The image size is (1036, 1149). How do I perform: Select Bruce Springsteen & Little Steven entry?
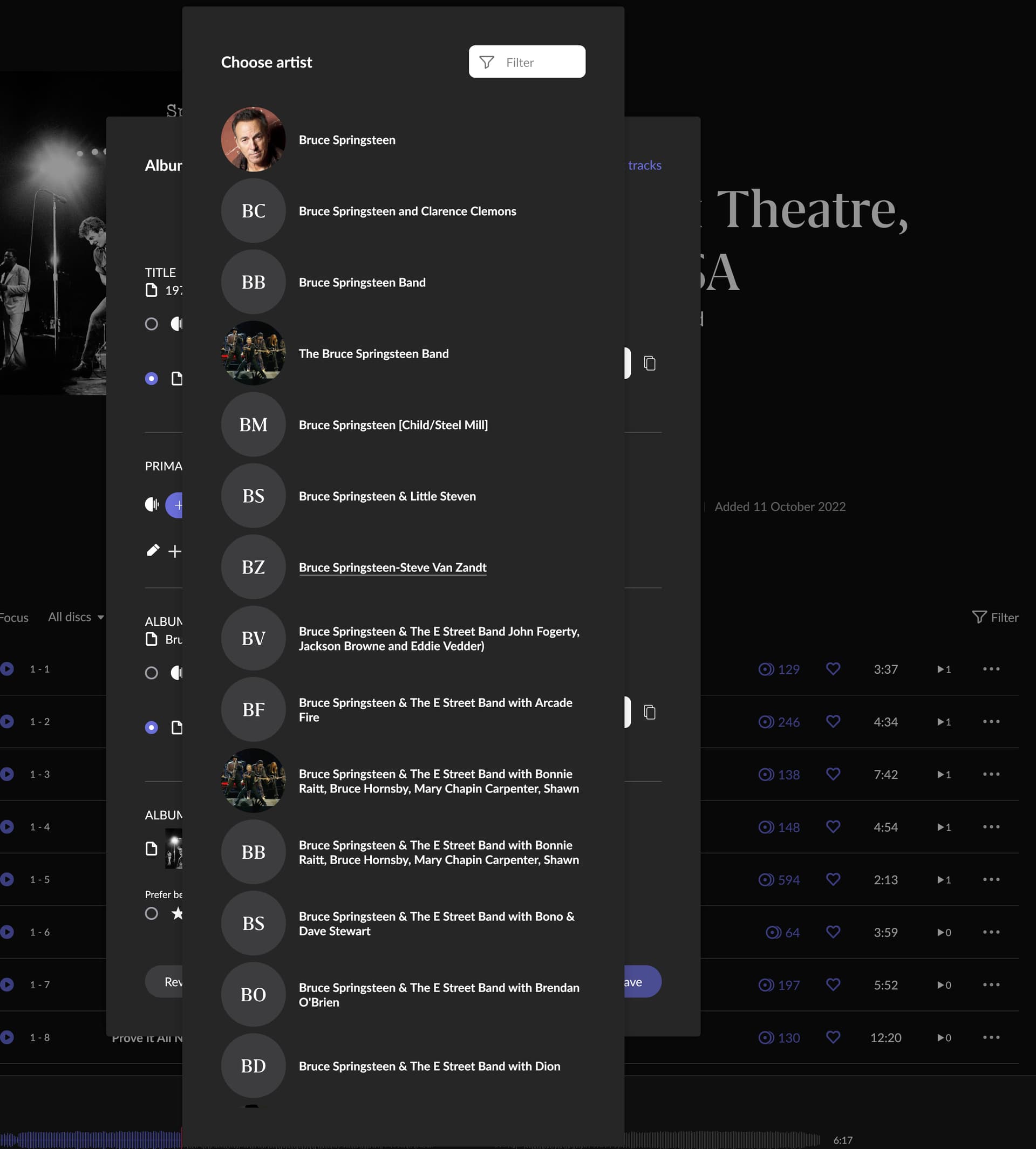387,496
